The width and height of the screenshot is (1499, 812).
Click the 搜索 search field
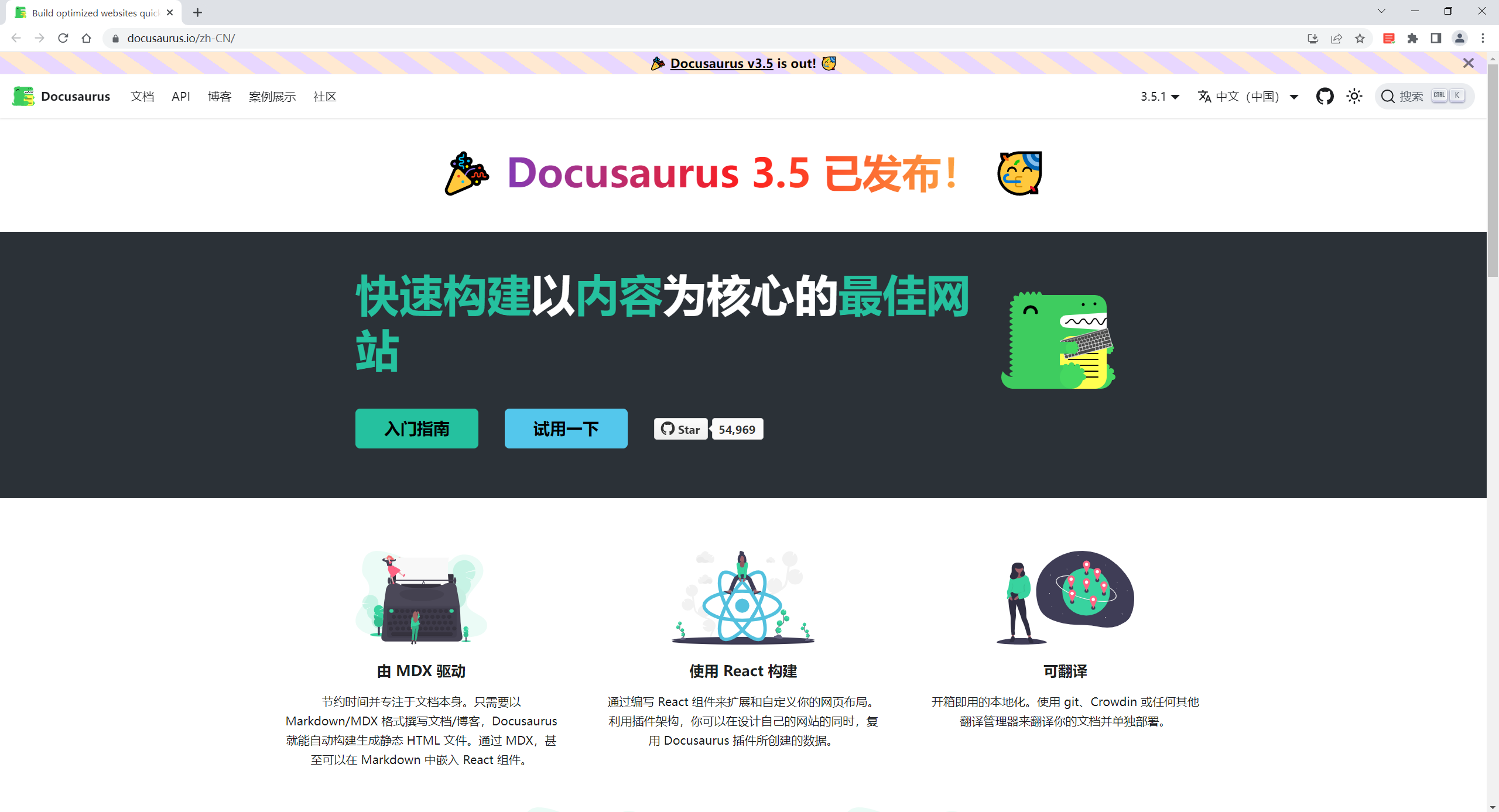click(x=1424, y=96)
